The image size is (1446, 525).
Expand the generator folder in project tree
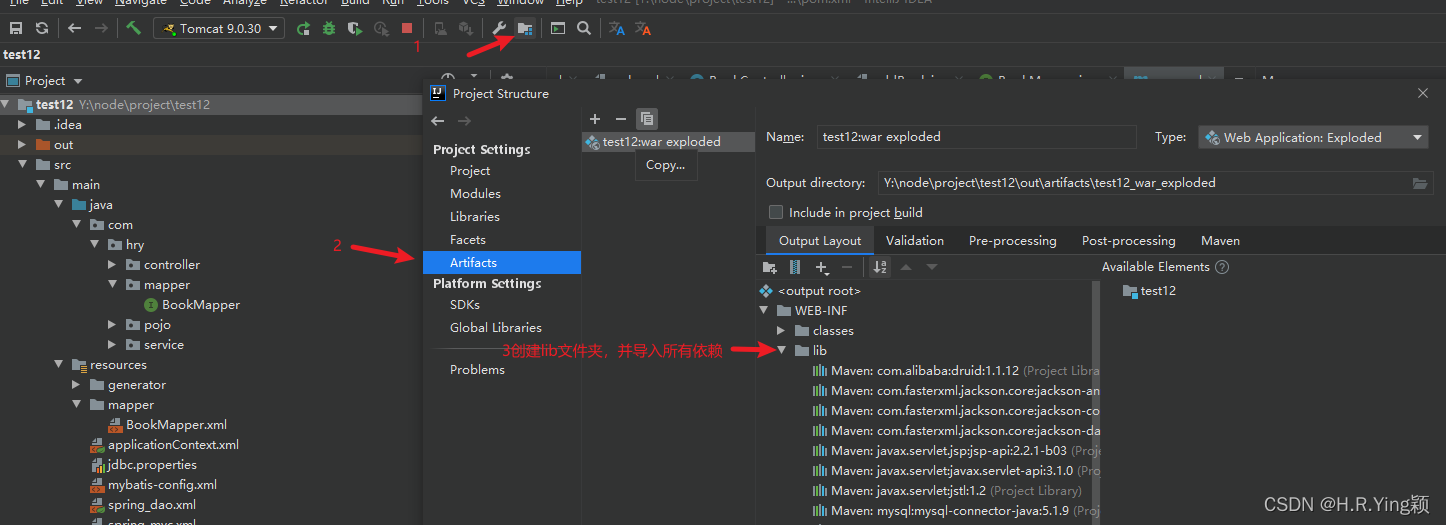(x=77, y=385)
